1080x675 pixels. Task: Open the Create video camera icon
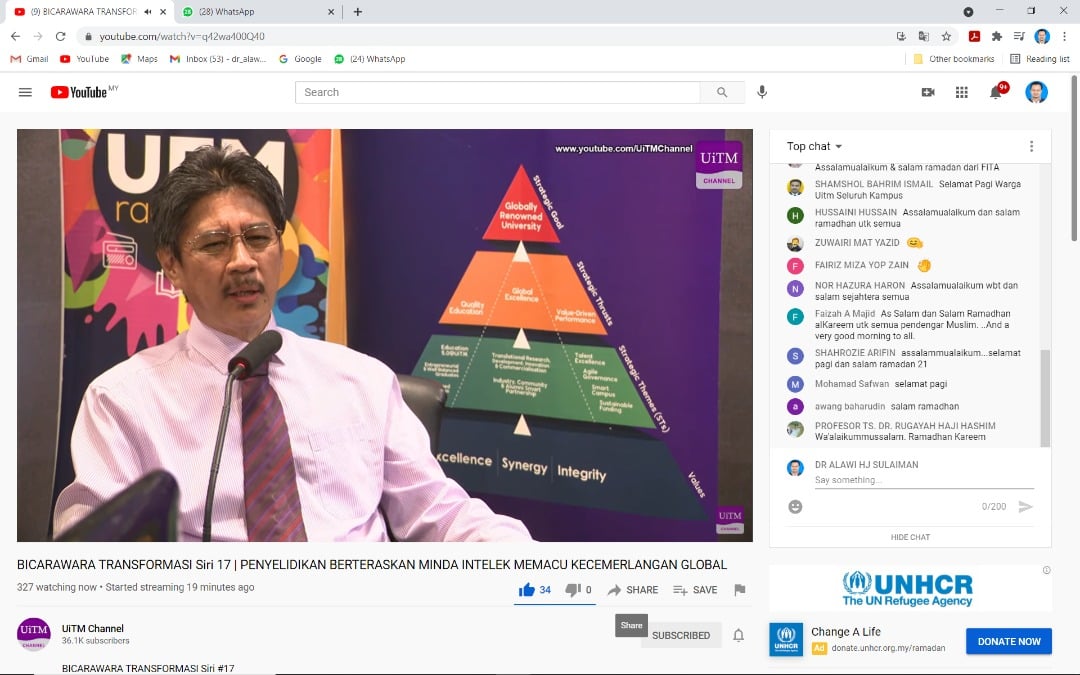coord(928,92)
